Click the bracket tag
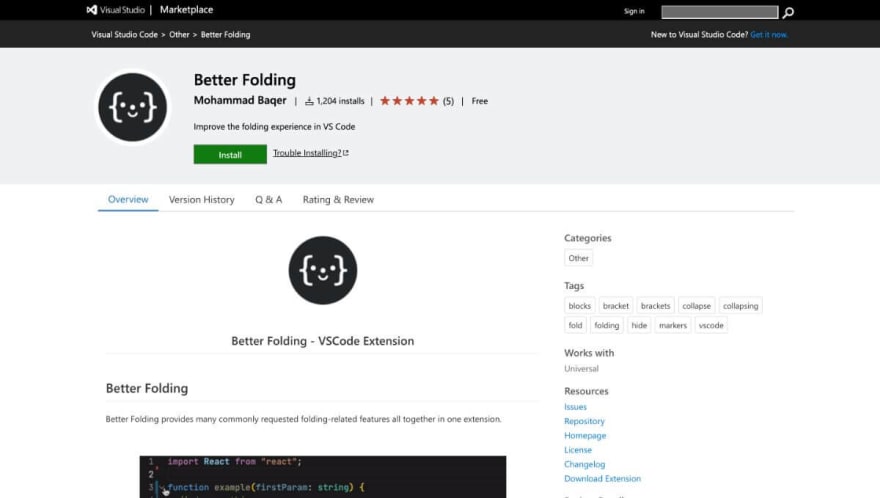The image size is (880, 498). point(616,306)
